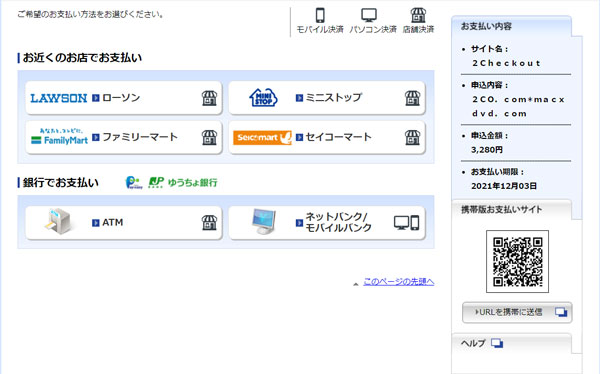This screenshot has width=600, height=374.
Task: Click popup window icon on URL send button
Action: coord(561,312)
